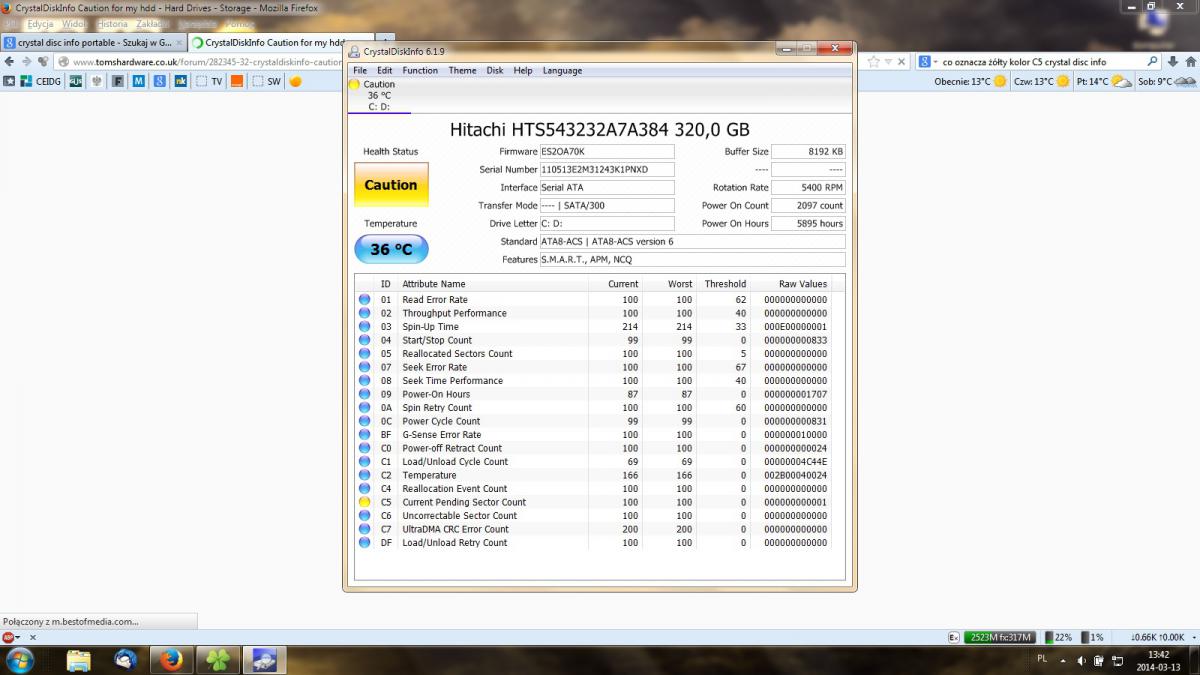
Task: Open the Function menu
Action: click(x=420, y=71)
